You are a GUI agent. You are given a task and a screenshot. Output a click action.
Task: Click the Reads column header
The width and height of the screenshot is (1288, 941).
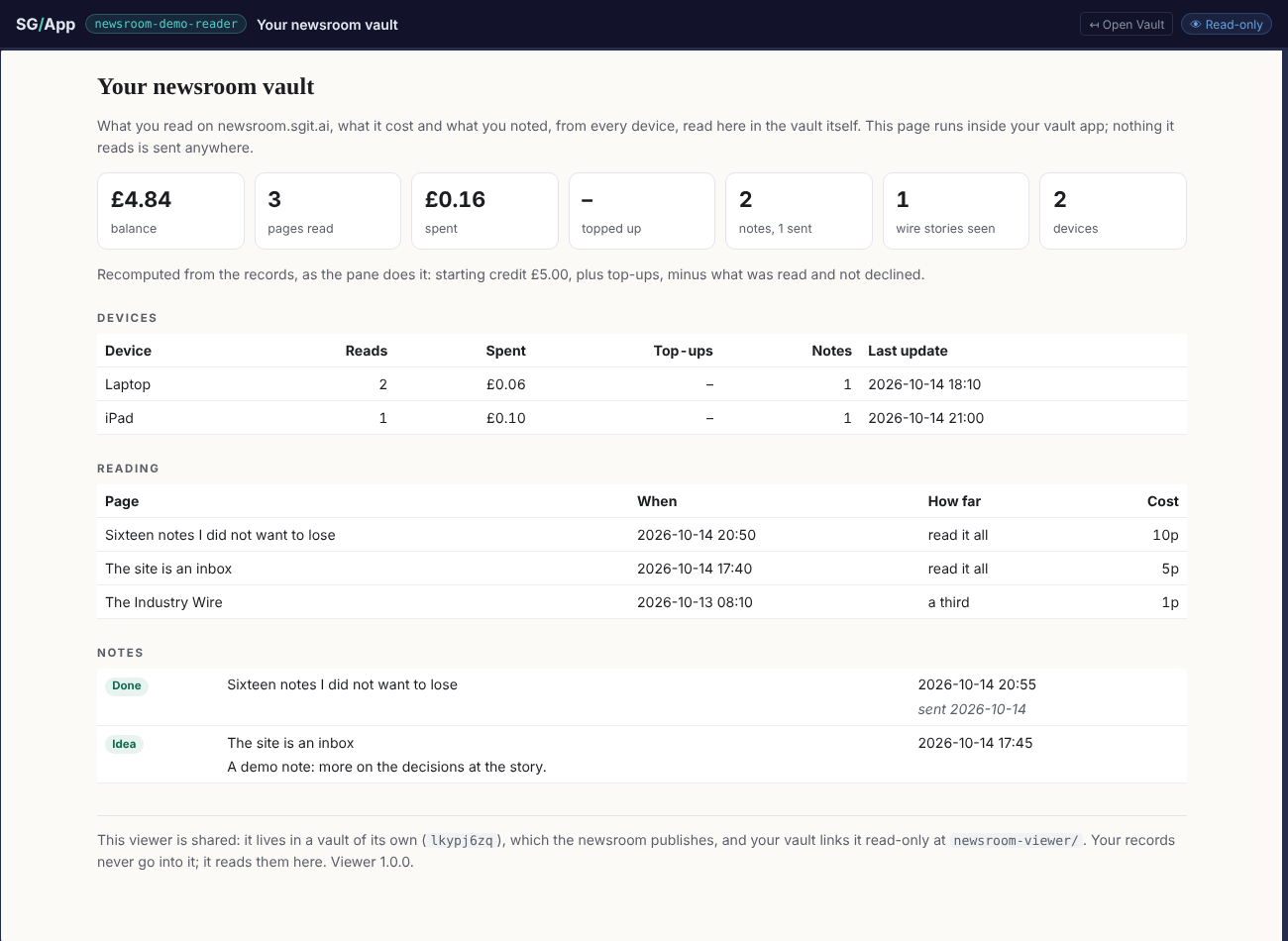pyautogui.click(x=367, y=351)
